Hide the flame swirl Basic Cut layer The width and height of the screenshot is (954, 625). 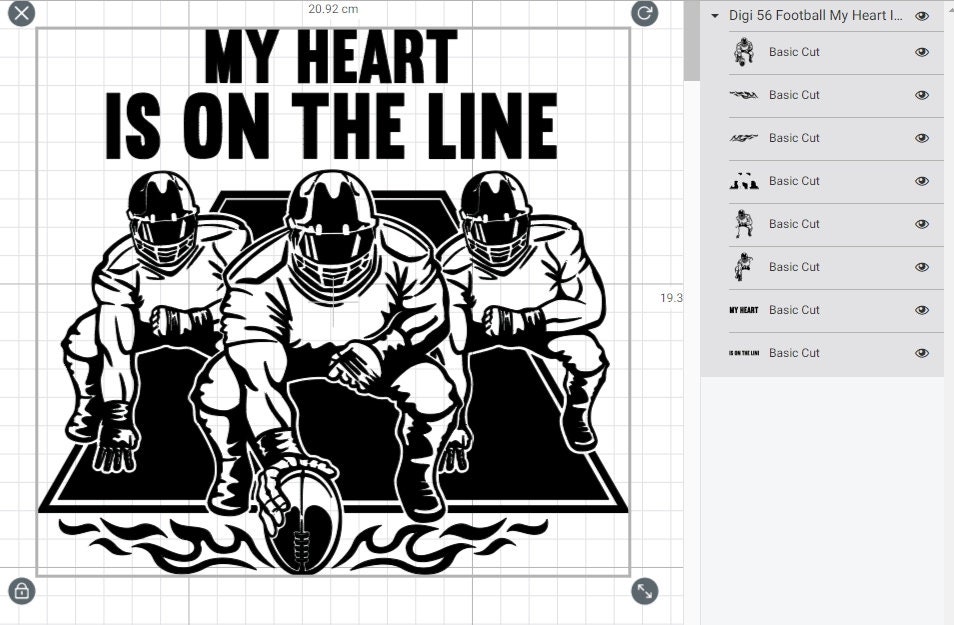[x=922, y=95]
